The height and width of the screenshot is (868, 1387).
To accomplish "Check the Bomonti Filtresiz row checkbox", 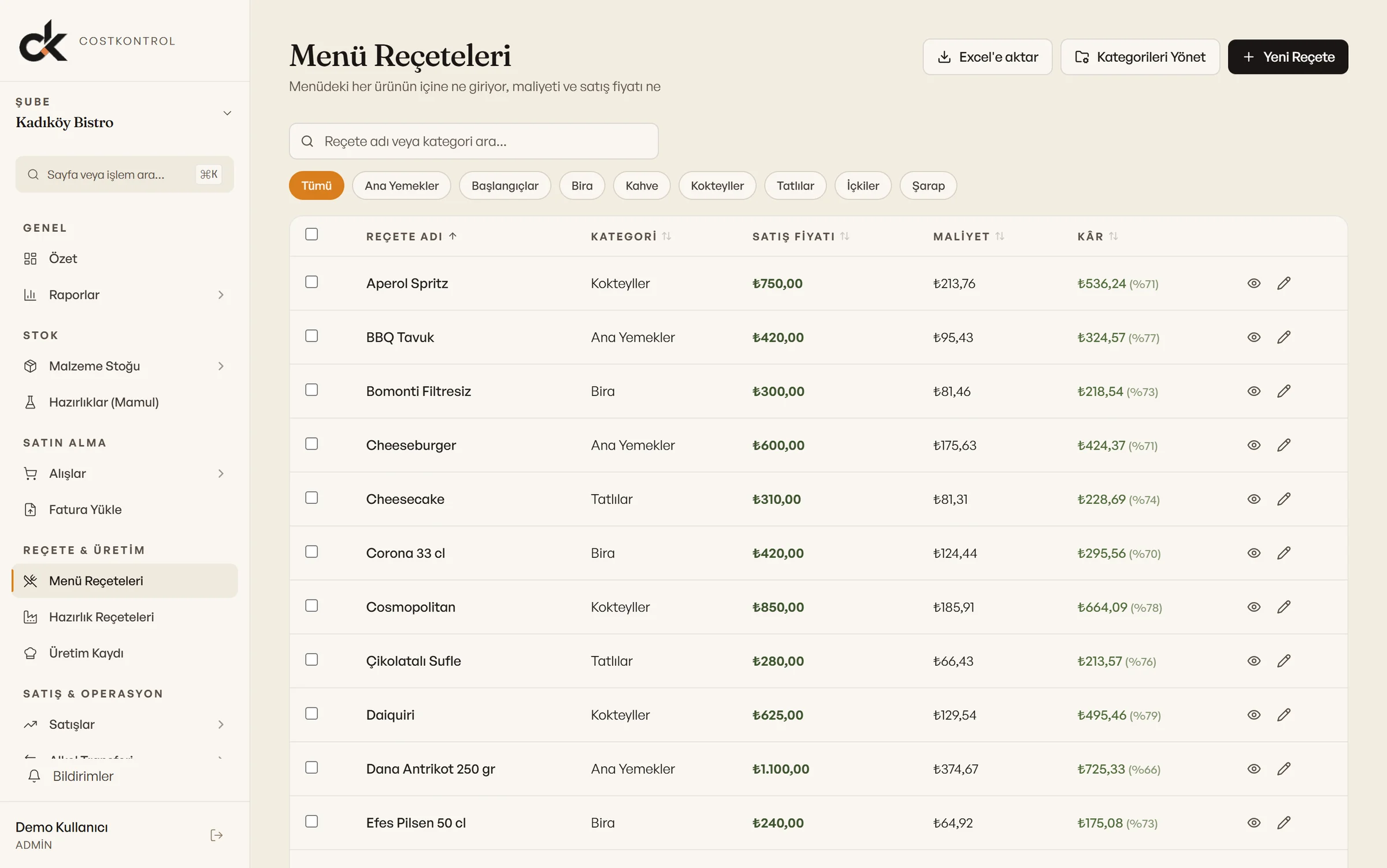I will [x=311, y=390].
